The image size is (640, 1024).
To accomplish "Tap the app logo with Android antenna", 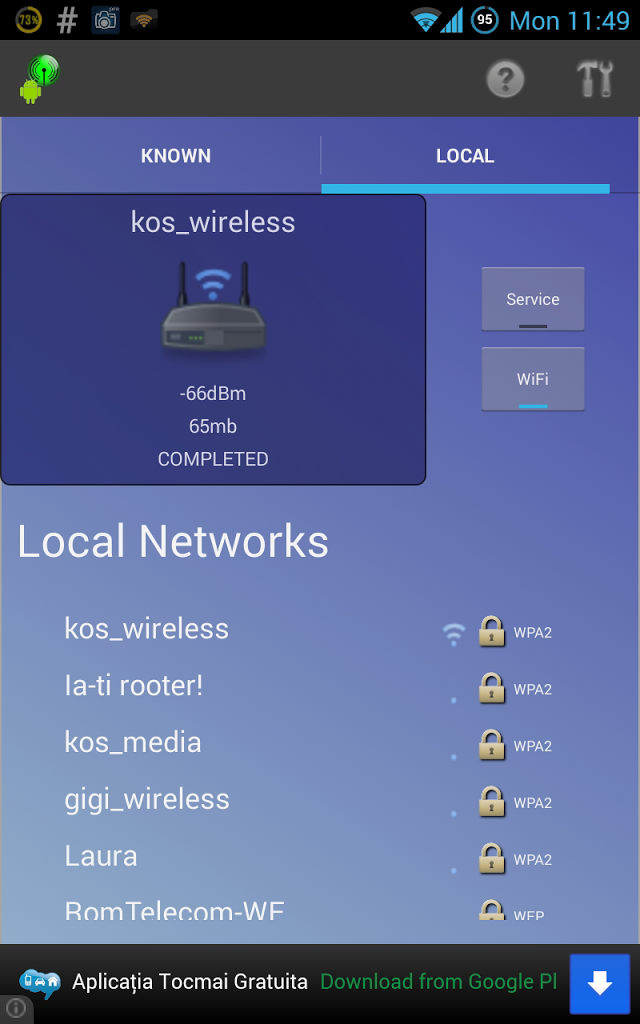I will tap(40, 79).
